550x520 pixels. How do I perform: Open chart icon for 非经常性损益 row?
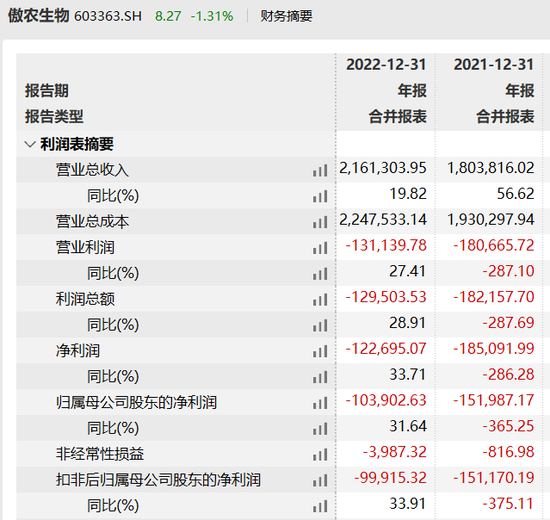tap(320, 455)
